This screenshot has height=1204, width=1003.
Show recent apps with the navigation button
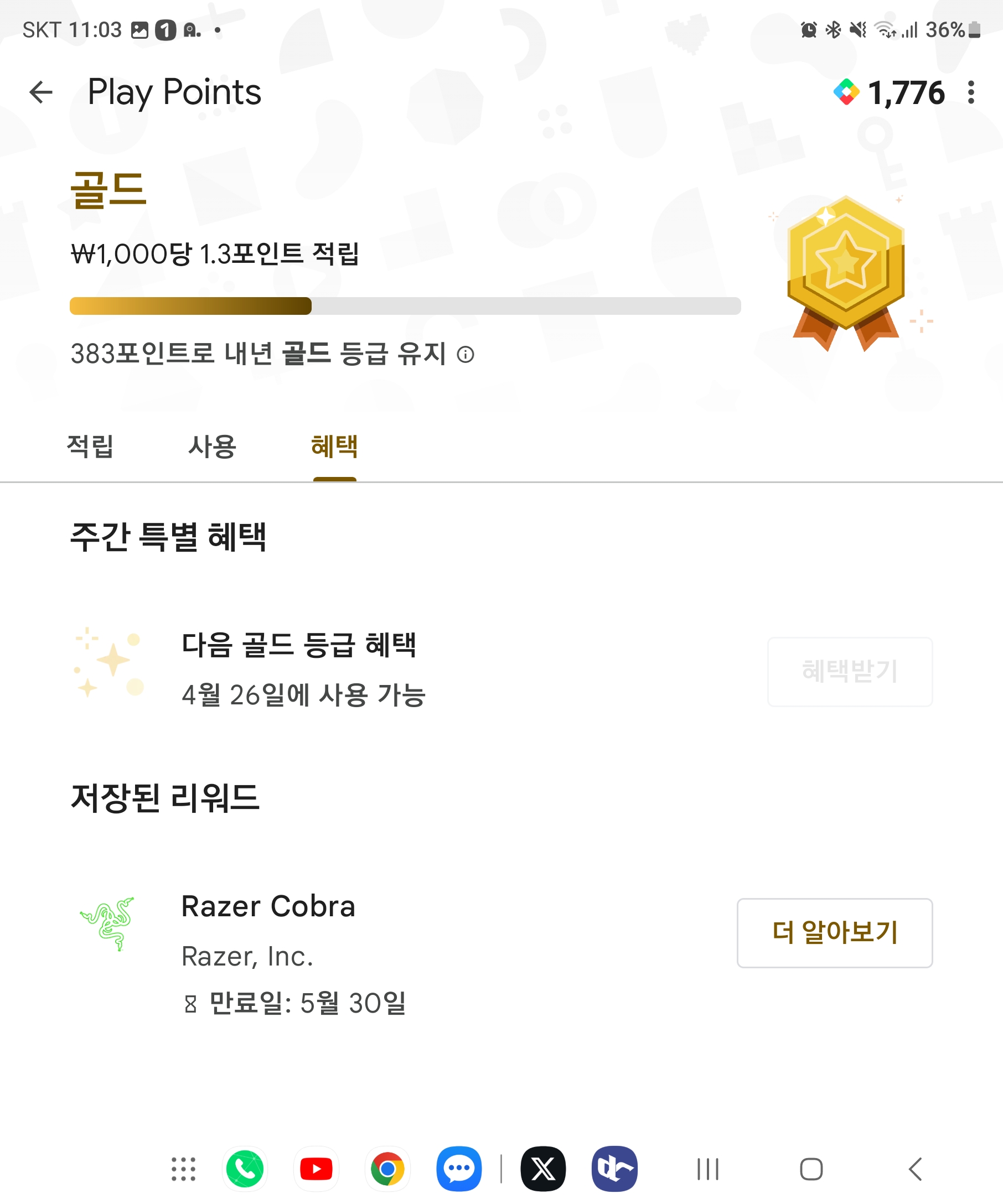click(707, 1169)
